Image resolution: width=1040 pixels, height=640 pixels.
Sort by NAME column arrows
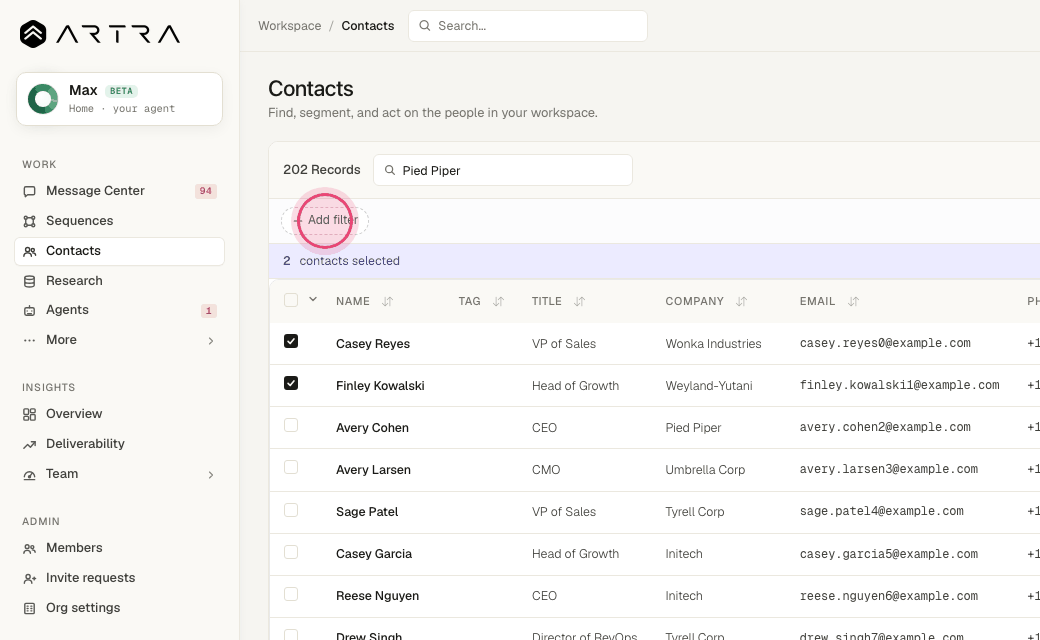(x=387, y=302)
